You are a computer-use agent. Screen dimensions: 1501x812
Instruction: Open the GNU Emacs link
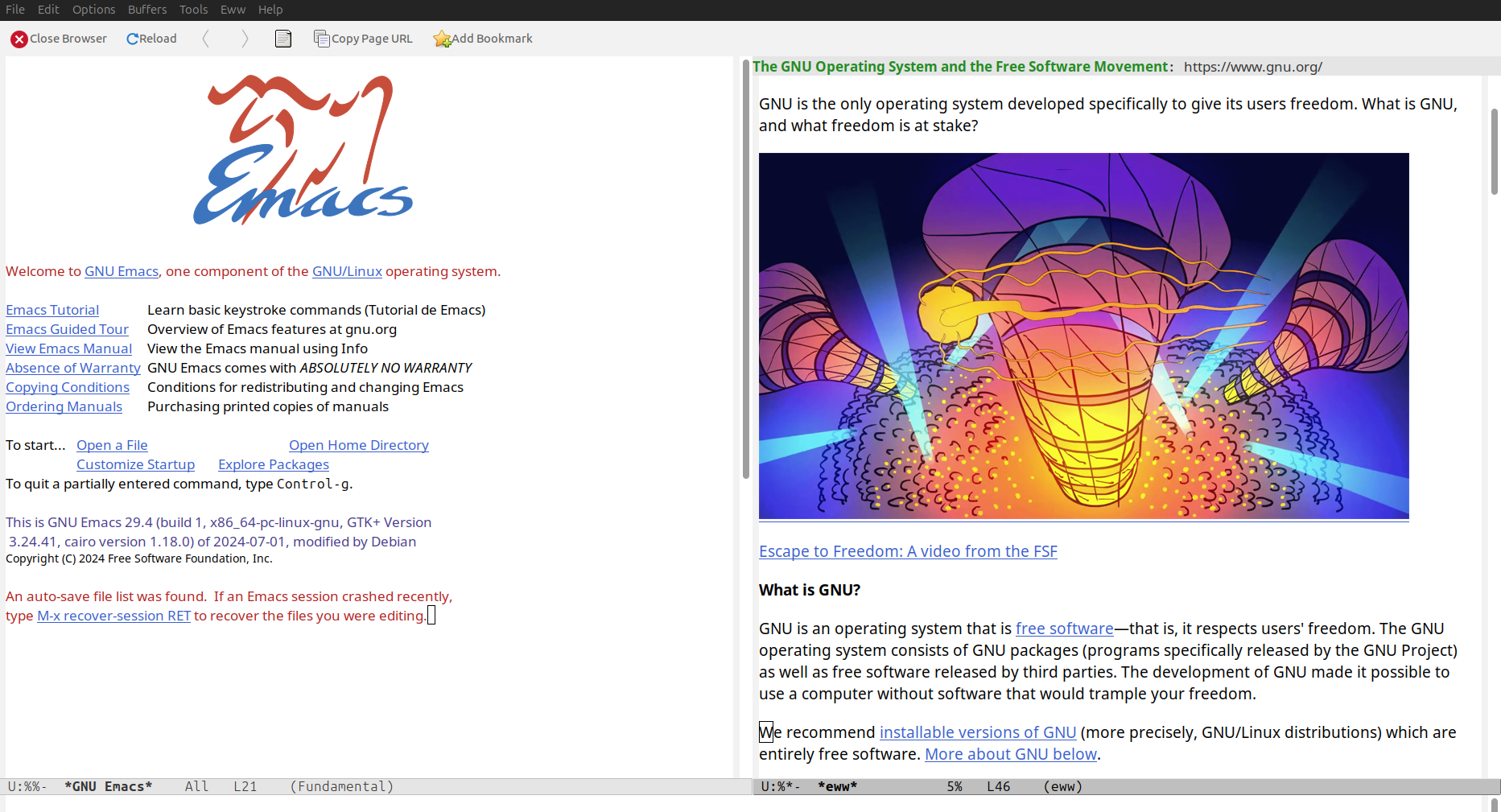coord(122,271)
